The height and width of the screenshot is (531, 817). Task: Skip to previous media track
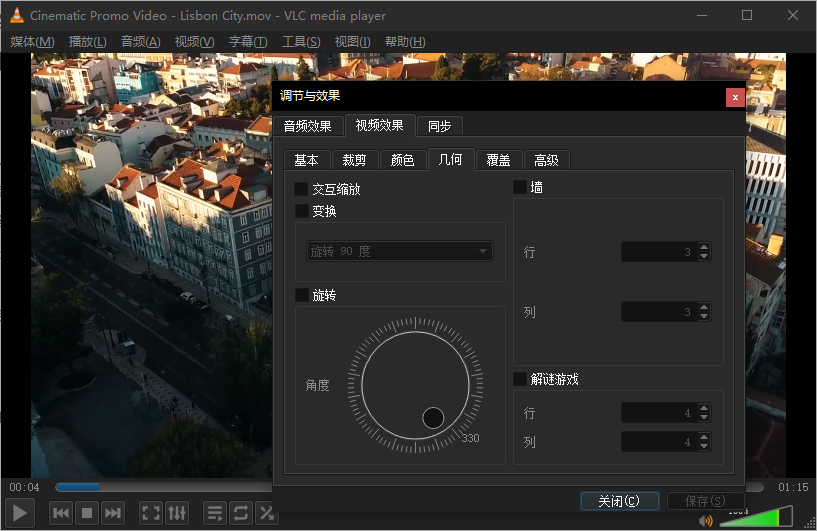pos(61,513)
